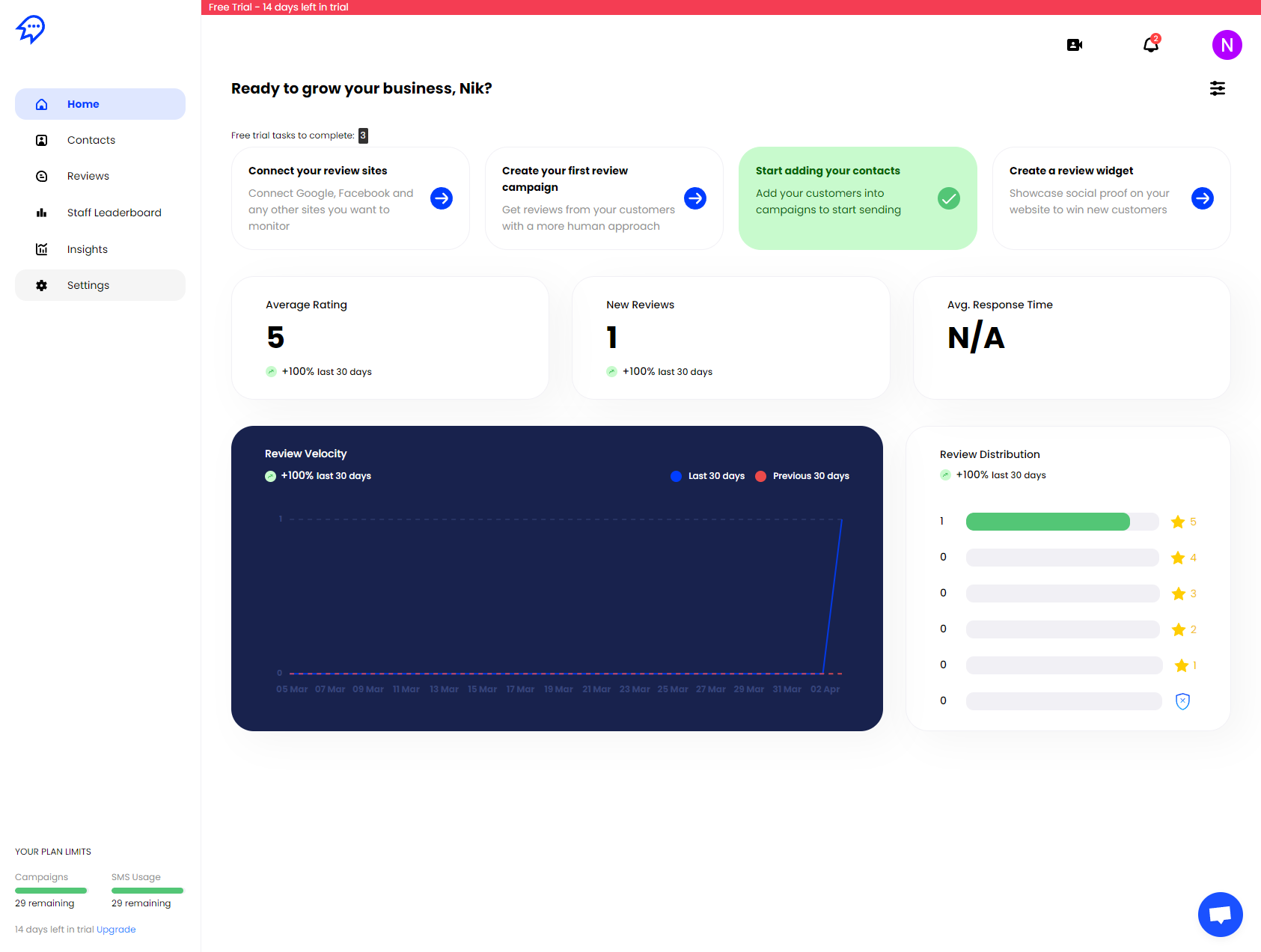This screenshot has width=1261, height=952.
Task: Open Reviews in sidebar
Action: coord(100,176)
